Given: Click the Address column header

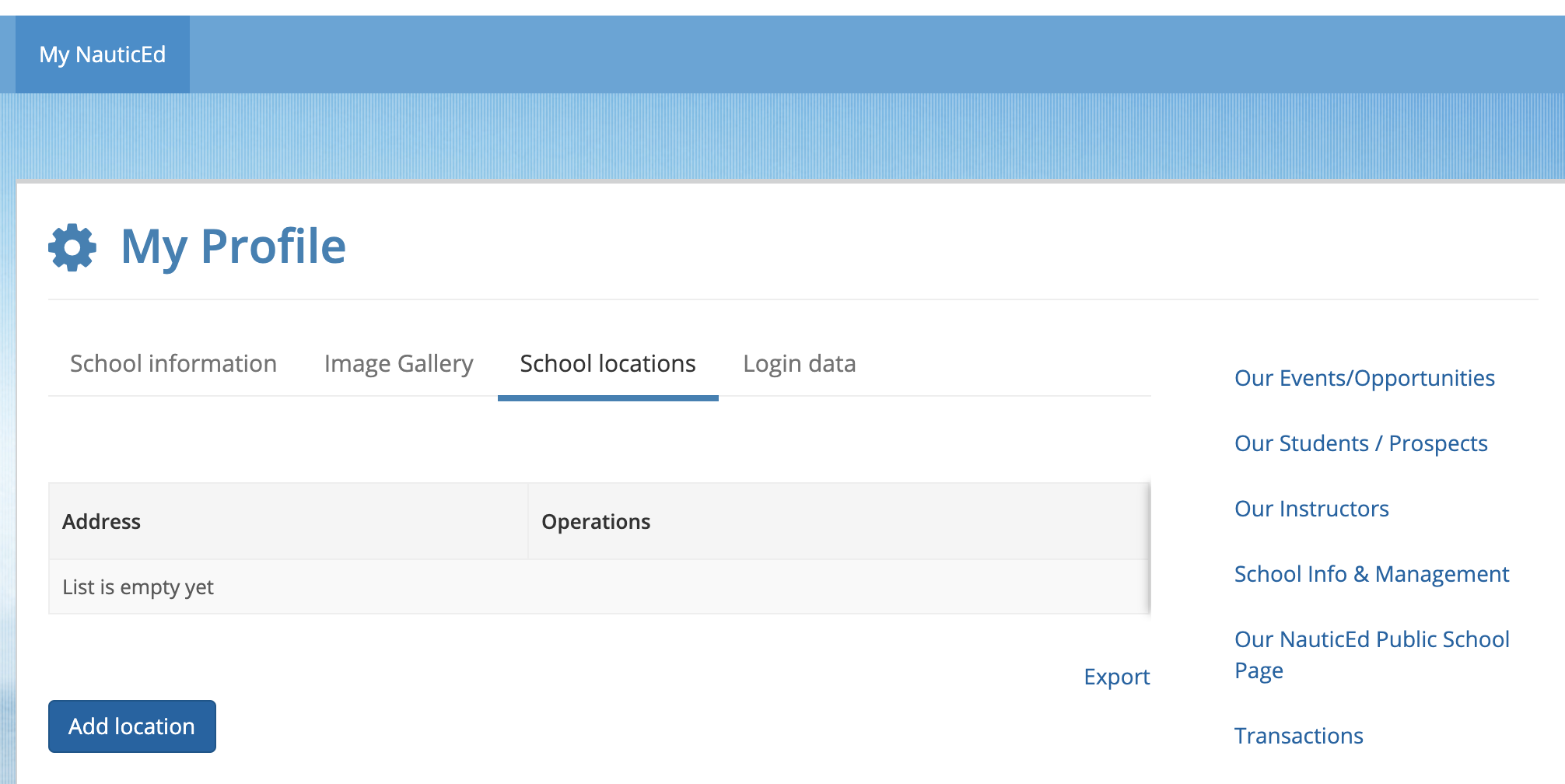Looking at the screenshot, I should pyautogui.click(x=289, y=521).
